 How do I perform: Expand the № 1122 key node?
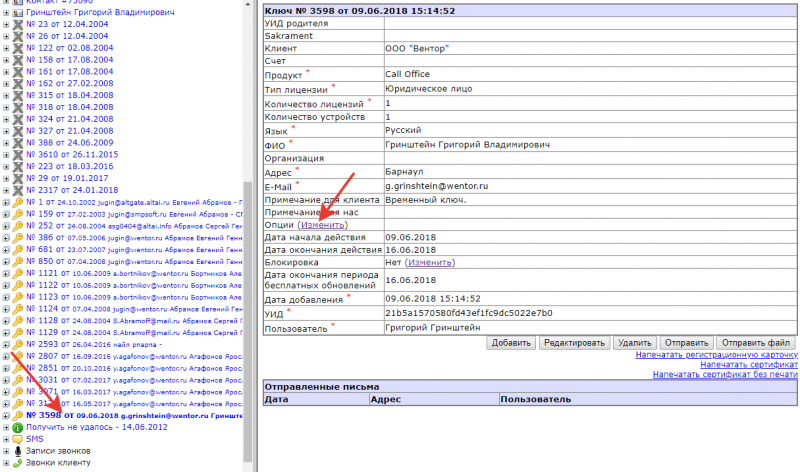click(6, 285)
